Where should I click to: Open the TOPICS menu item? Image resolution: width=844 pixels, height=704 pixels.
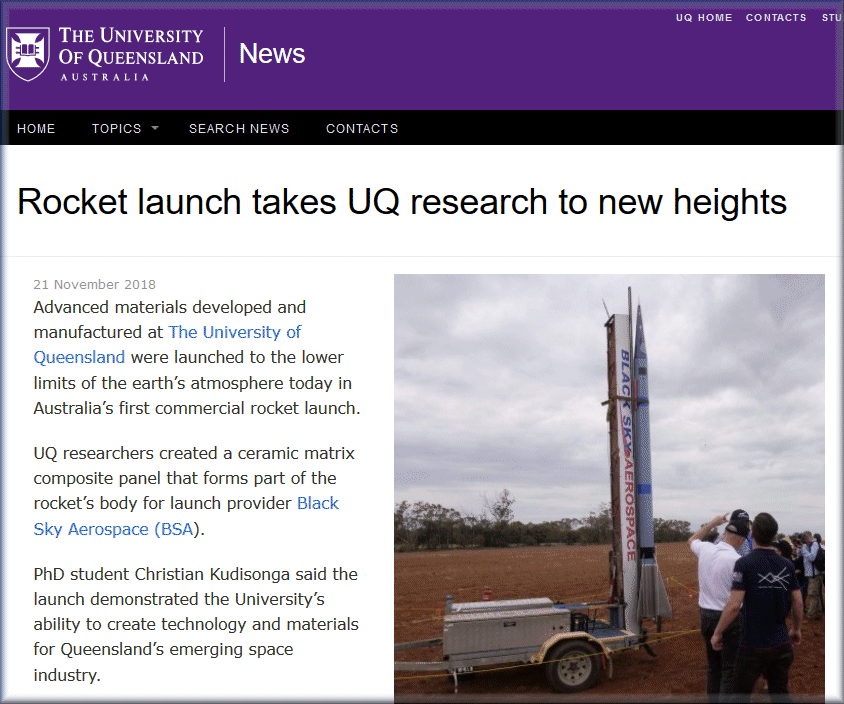pos(117,129)
